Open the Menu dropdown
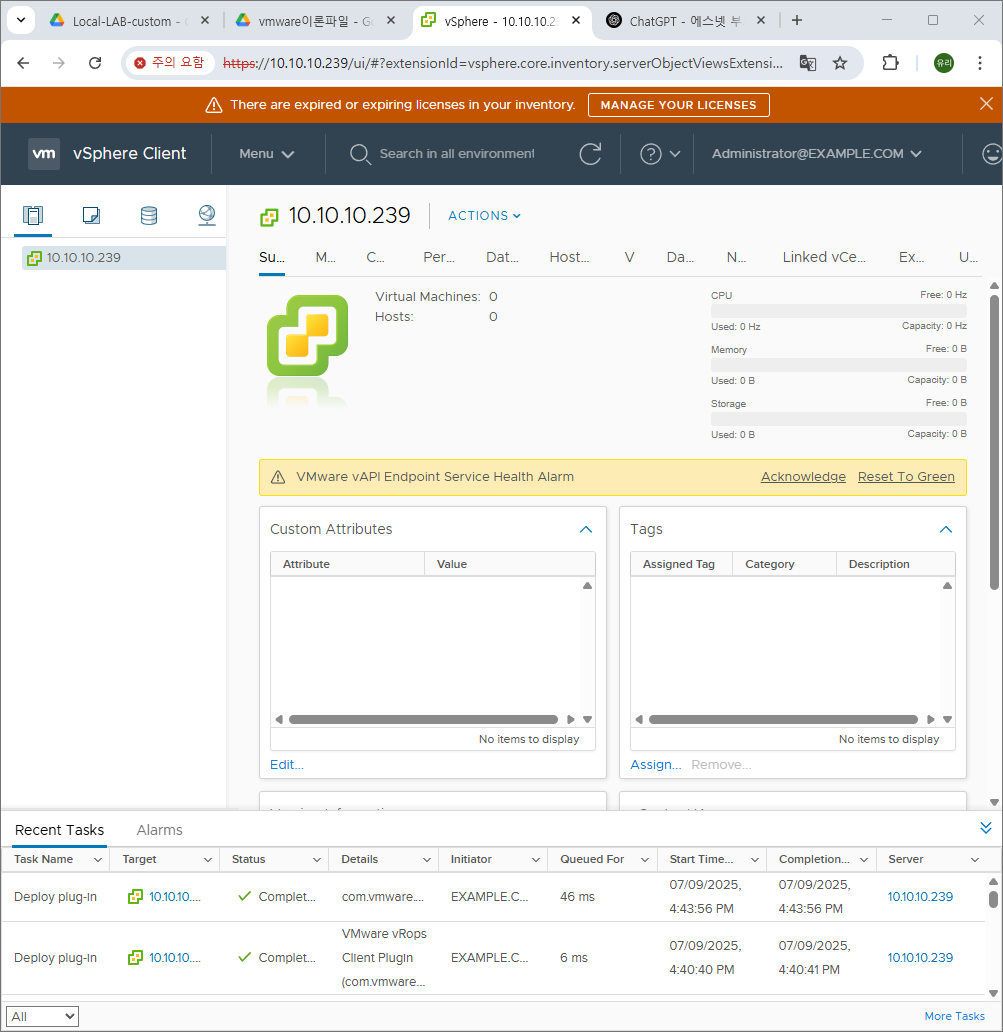This screenshot has height=1032, width=1003. click(x=267, y=154)
